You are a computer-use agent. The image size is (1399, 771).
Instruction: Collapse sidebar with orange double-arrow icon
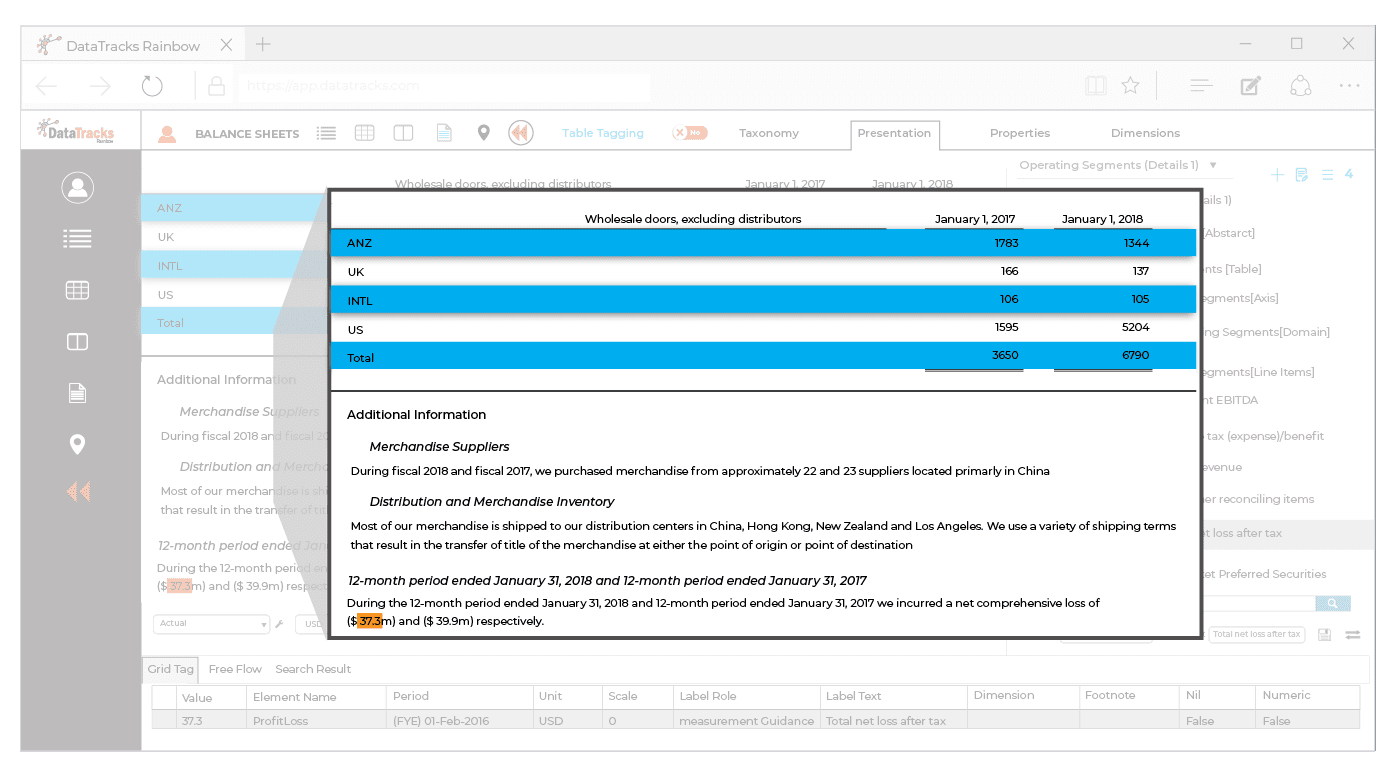[78, 491]
